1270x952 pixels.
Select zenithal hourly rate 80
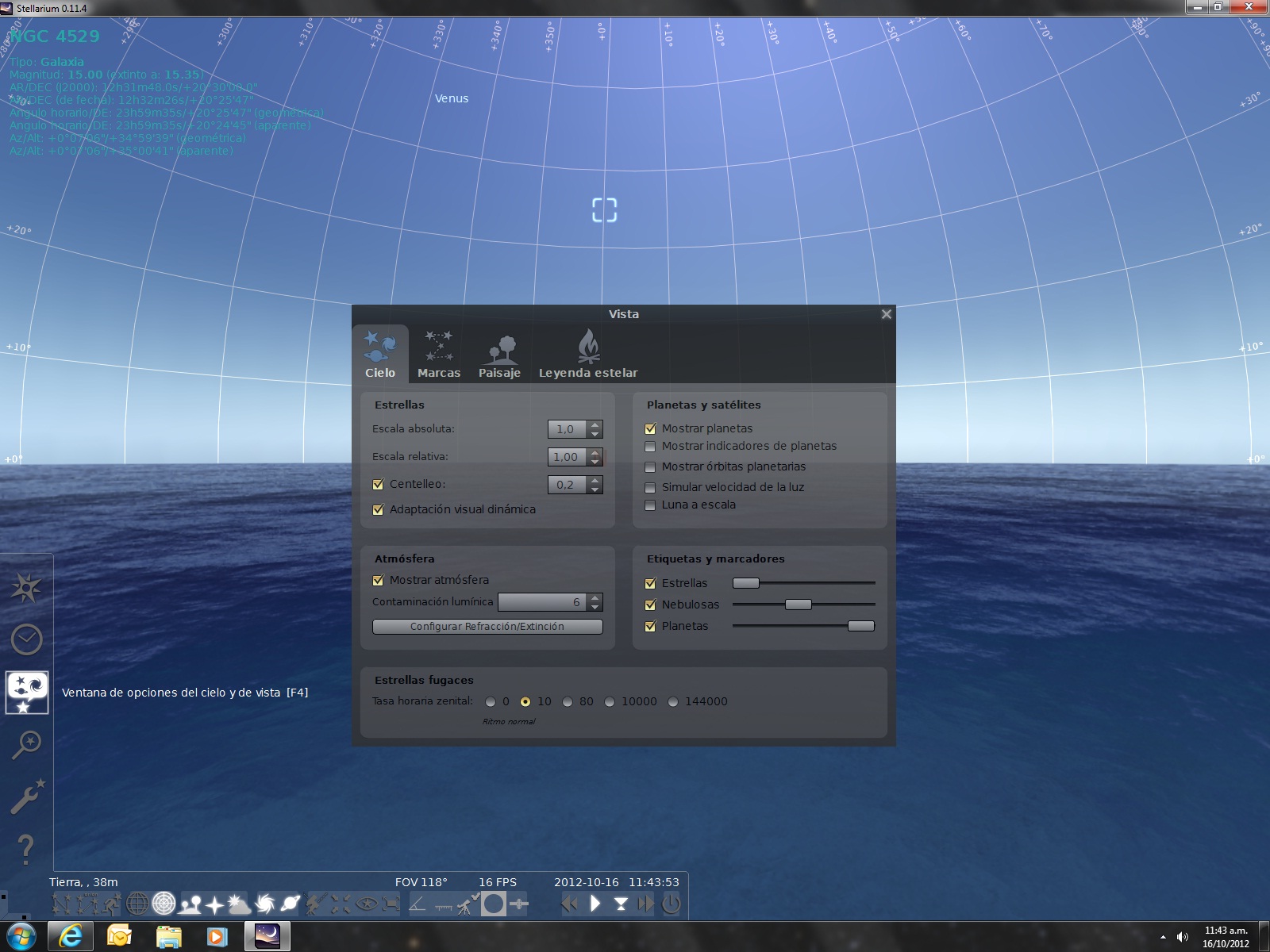(x=568, y=701)
